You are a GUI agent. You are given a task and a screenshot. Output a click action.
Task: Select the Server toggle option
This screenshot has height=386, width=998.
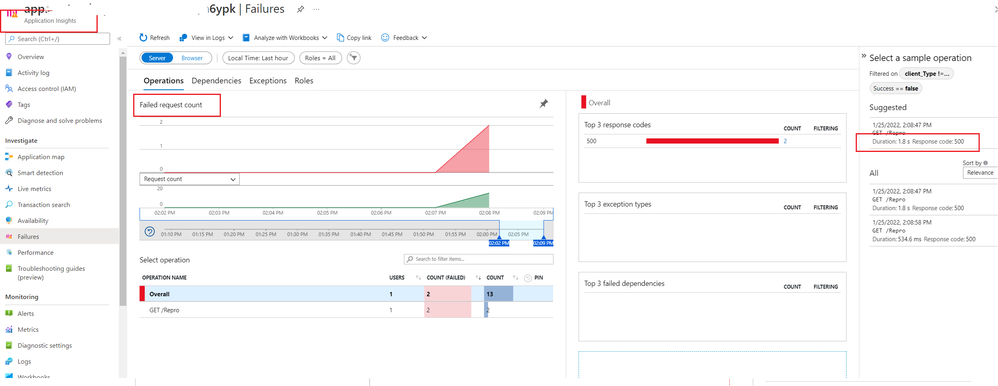[157, 58]
